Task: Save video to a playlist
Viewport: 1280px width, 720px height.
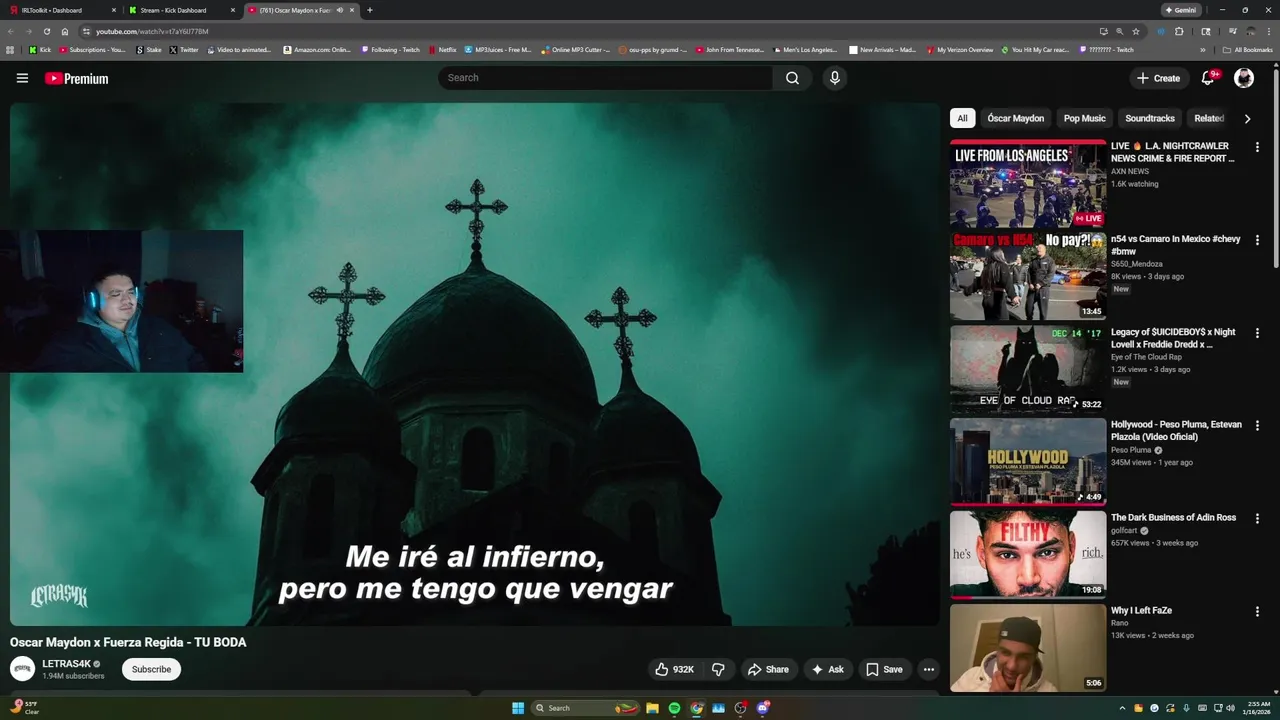Action: (x=884, y=669)
